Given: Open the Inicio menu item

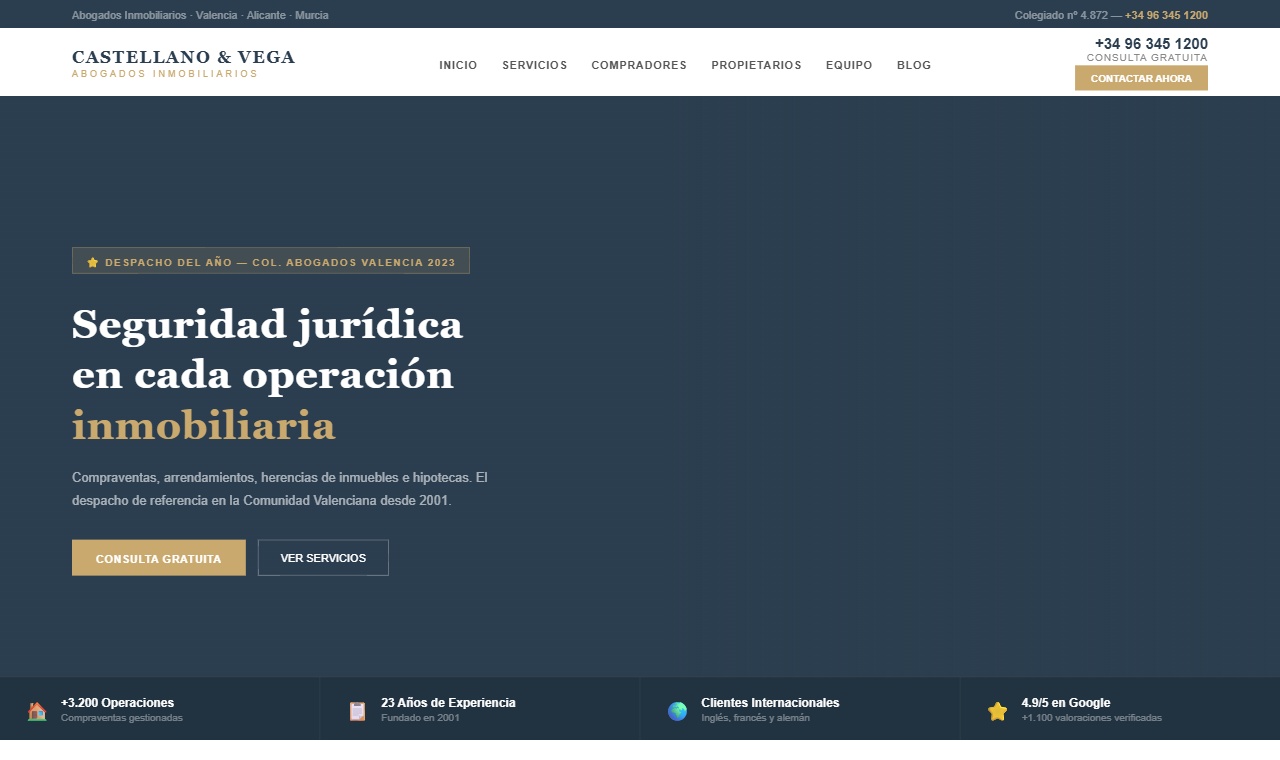Looking at the screenshot, I should [x=458, y=65].
